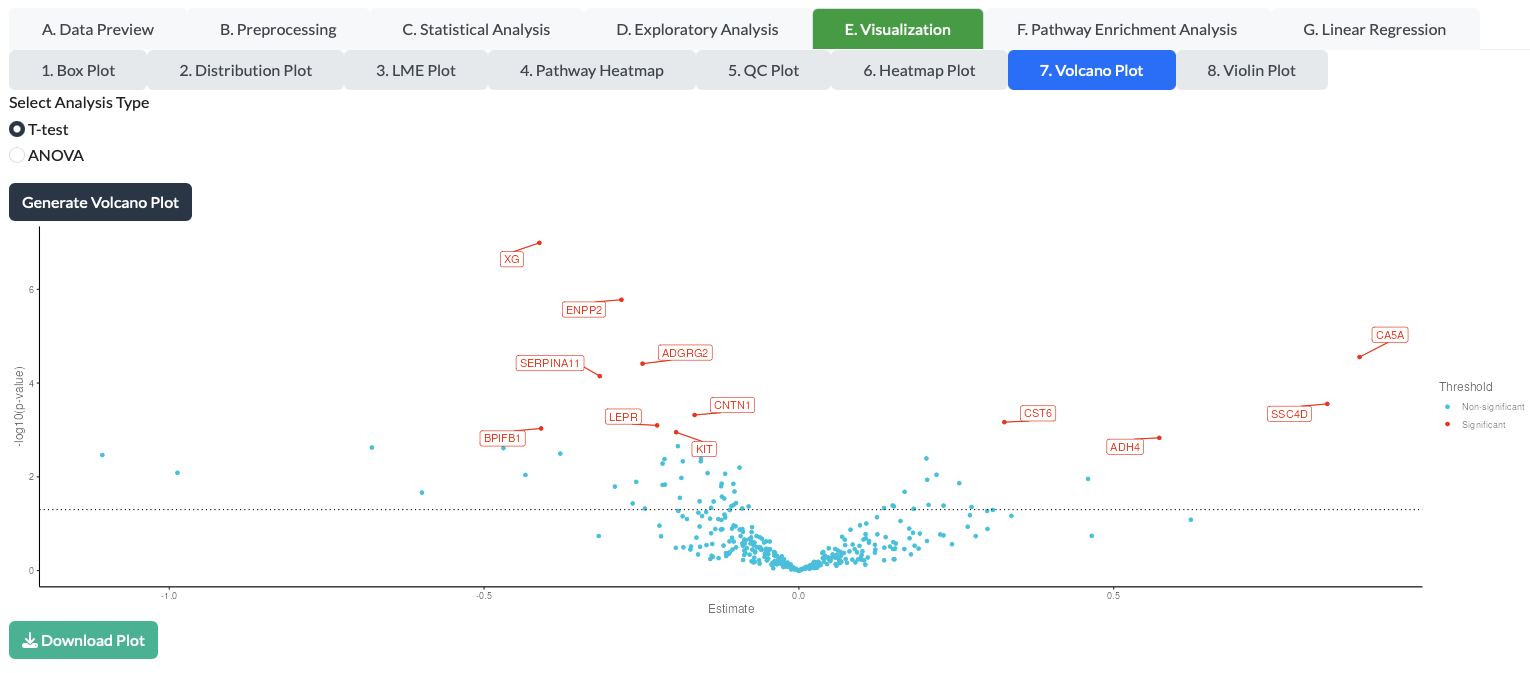Screen dimensions: 1530x673
Task: Switch to the 6. Heatmap Plot subtab
Action: tap(919, 70)
